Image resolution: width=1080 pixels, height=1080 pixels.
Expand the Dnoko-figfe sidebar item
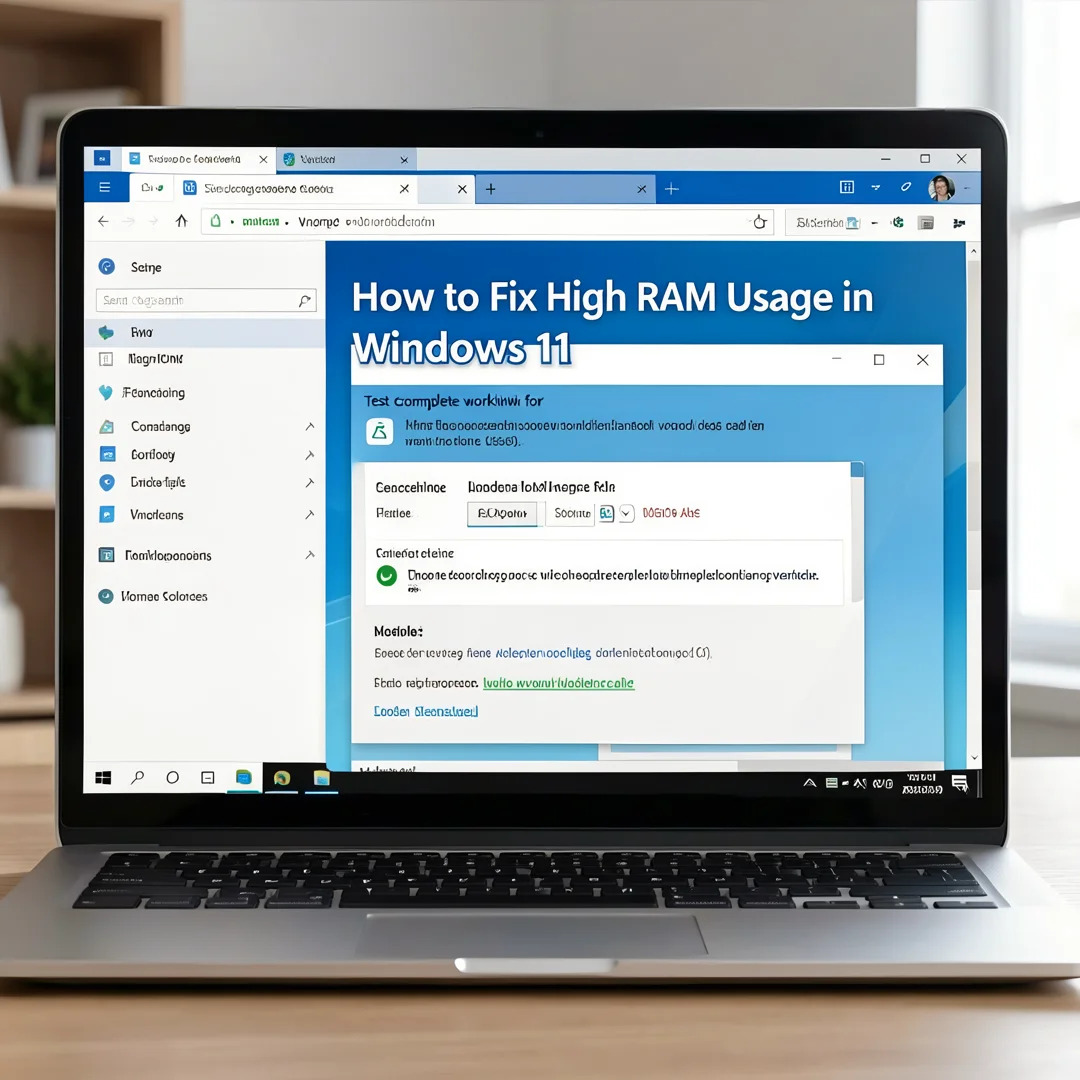310,483
